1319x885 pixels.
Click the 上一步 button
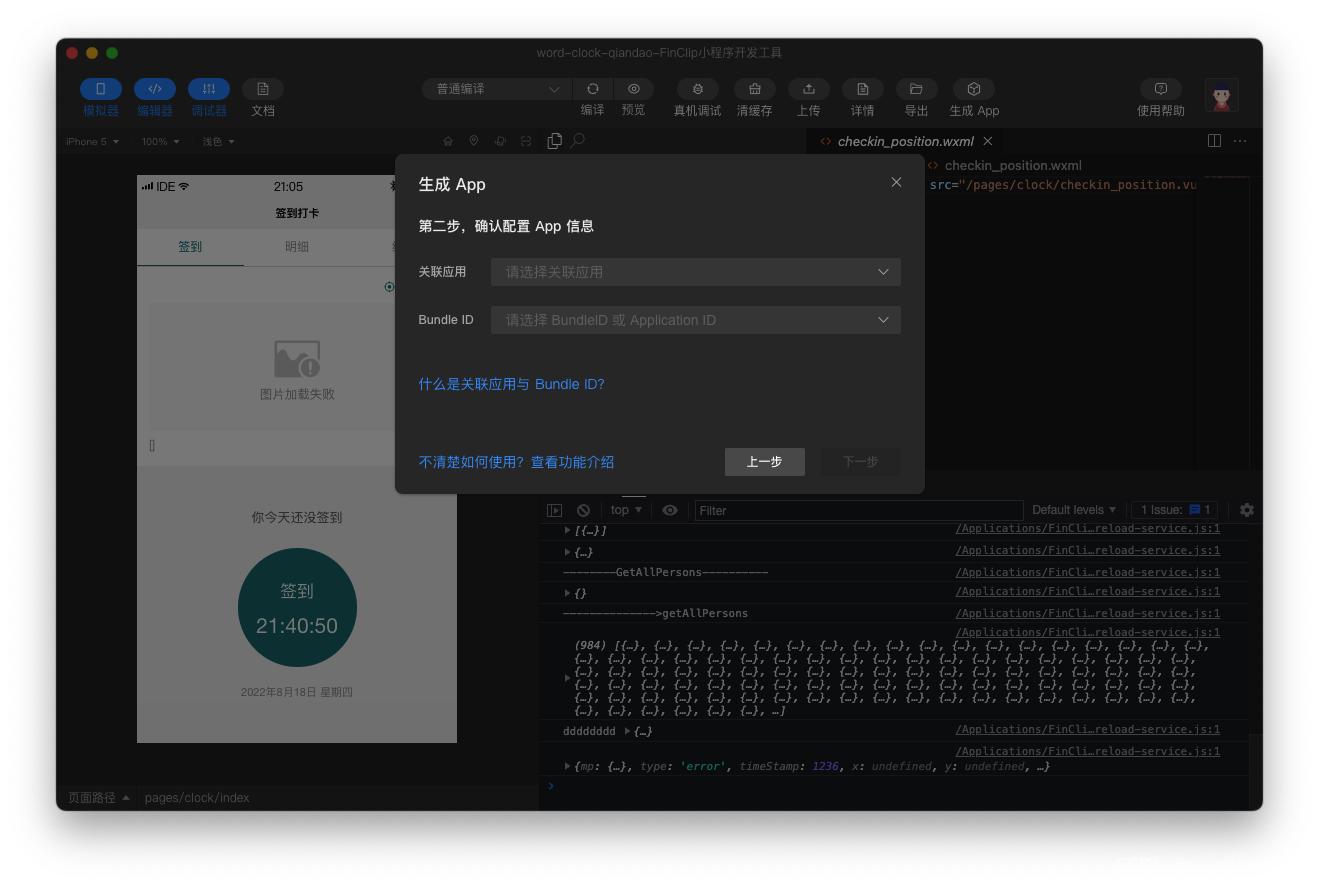764,462
